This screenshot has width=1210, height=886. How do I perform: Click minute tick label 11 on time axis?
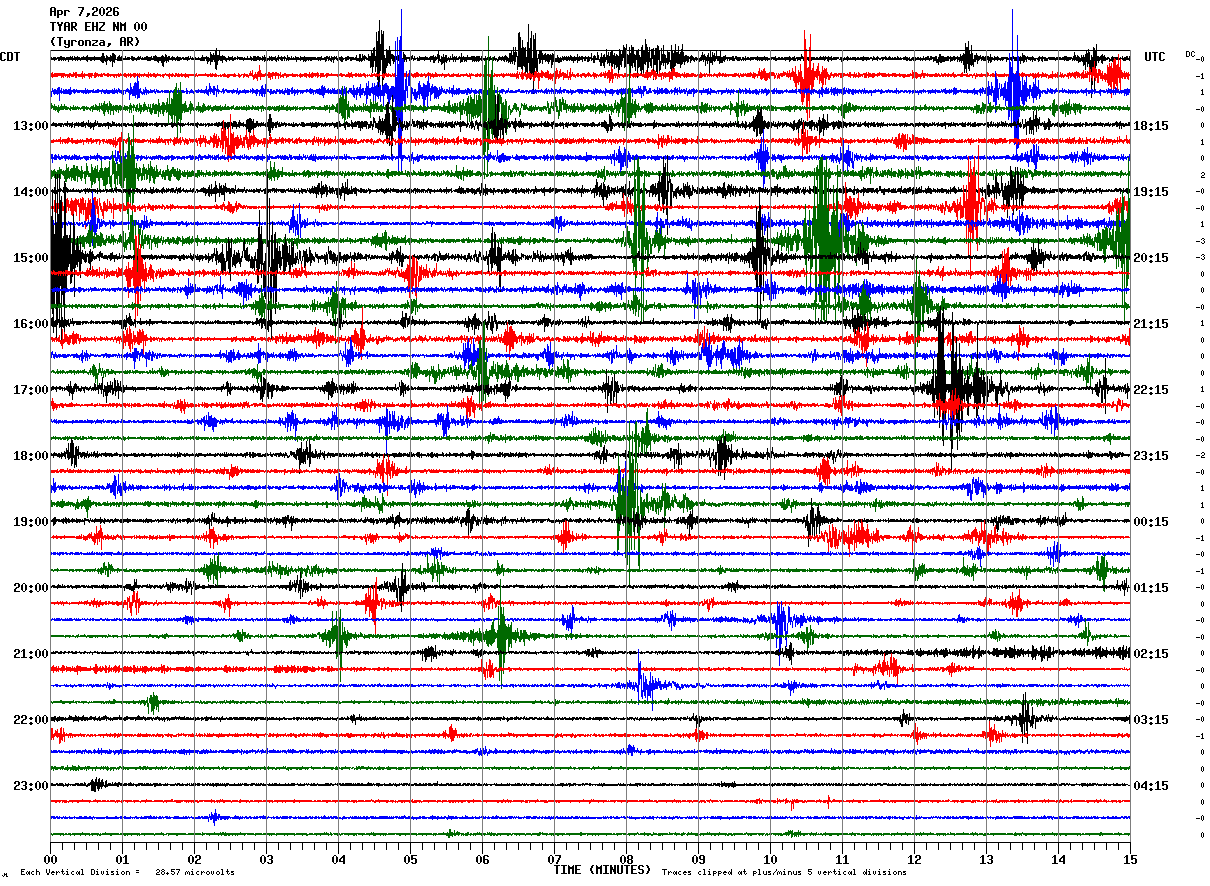point(842,859)
